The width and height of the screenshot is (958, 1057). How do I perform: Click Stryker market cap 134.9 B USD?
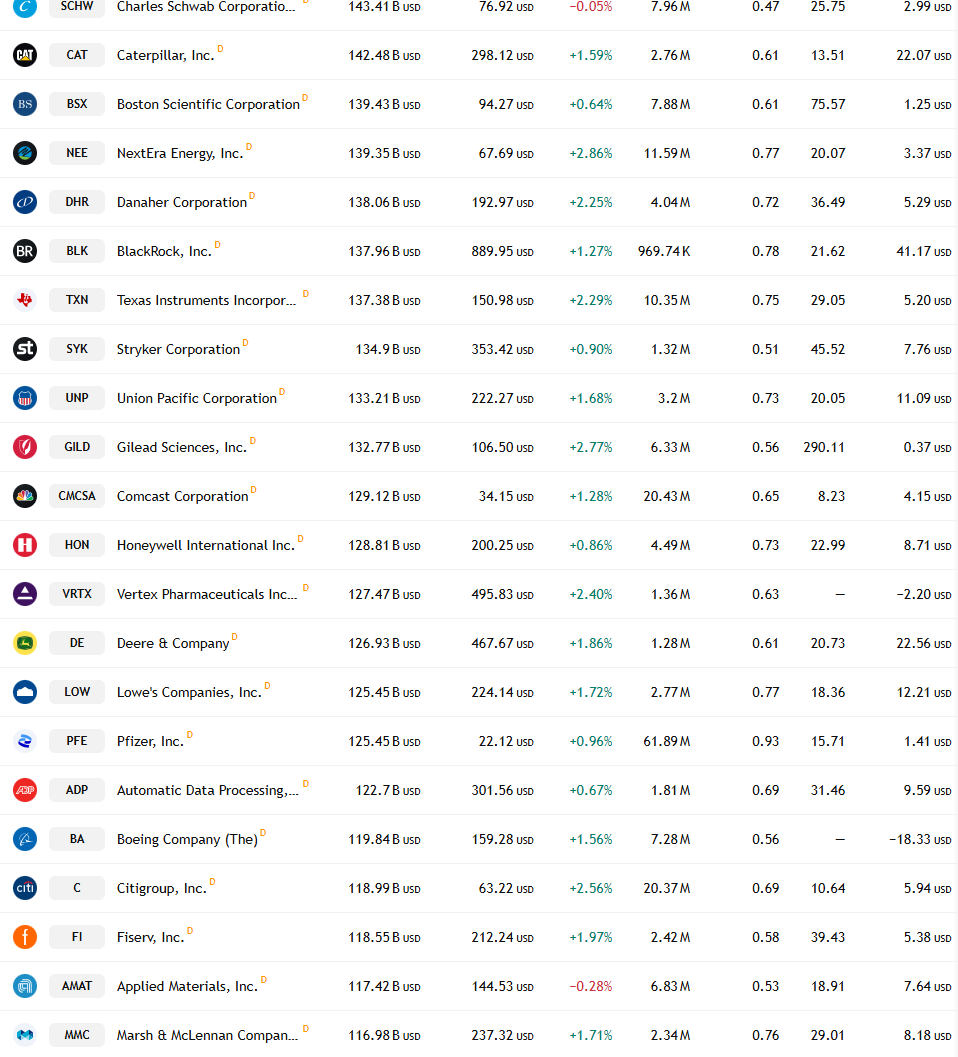click(x=388, y=349)
